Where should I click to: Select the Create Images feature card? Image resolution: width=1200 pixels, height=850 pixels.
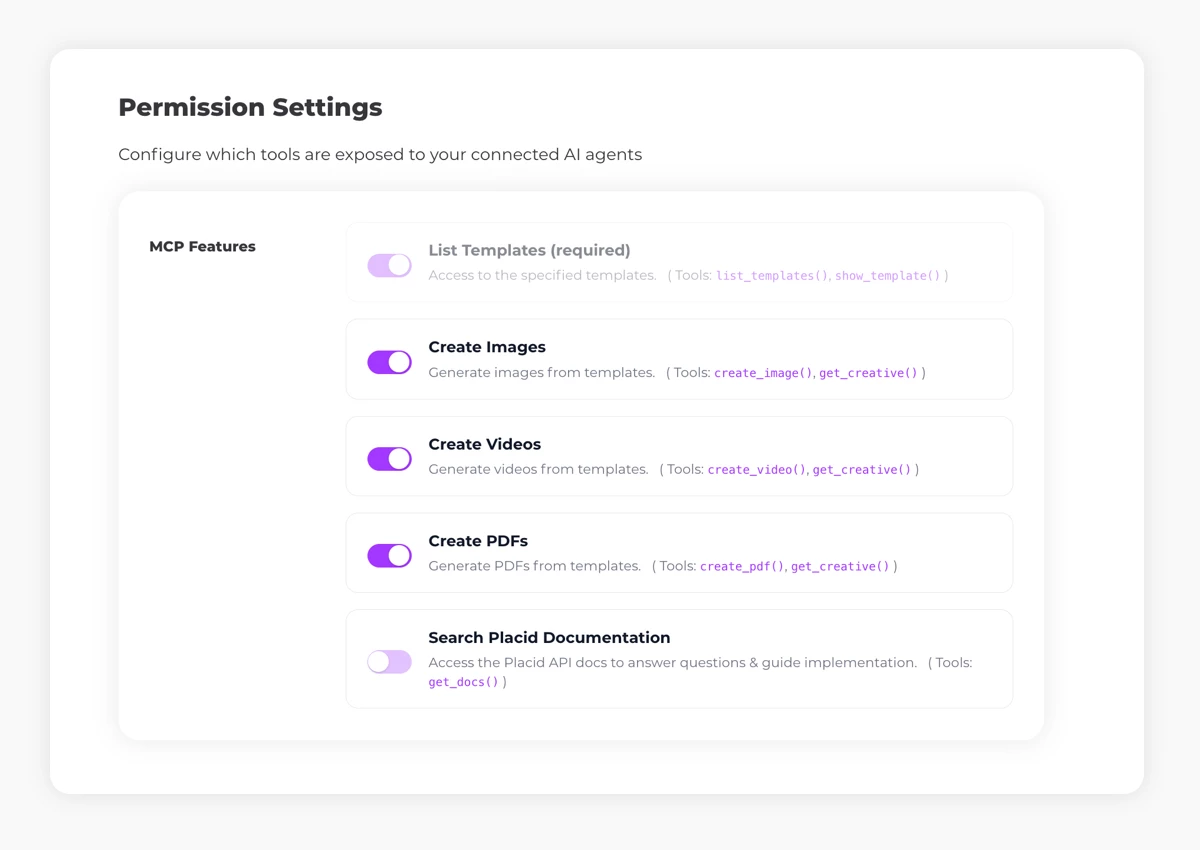pyautogui.click(x=679, y=359)
